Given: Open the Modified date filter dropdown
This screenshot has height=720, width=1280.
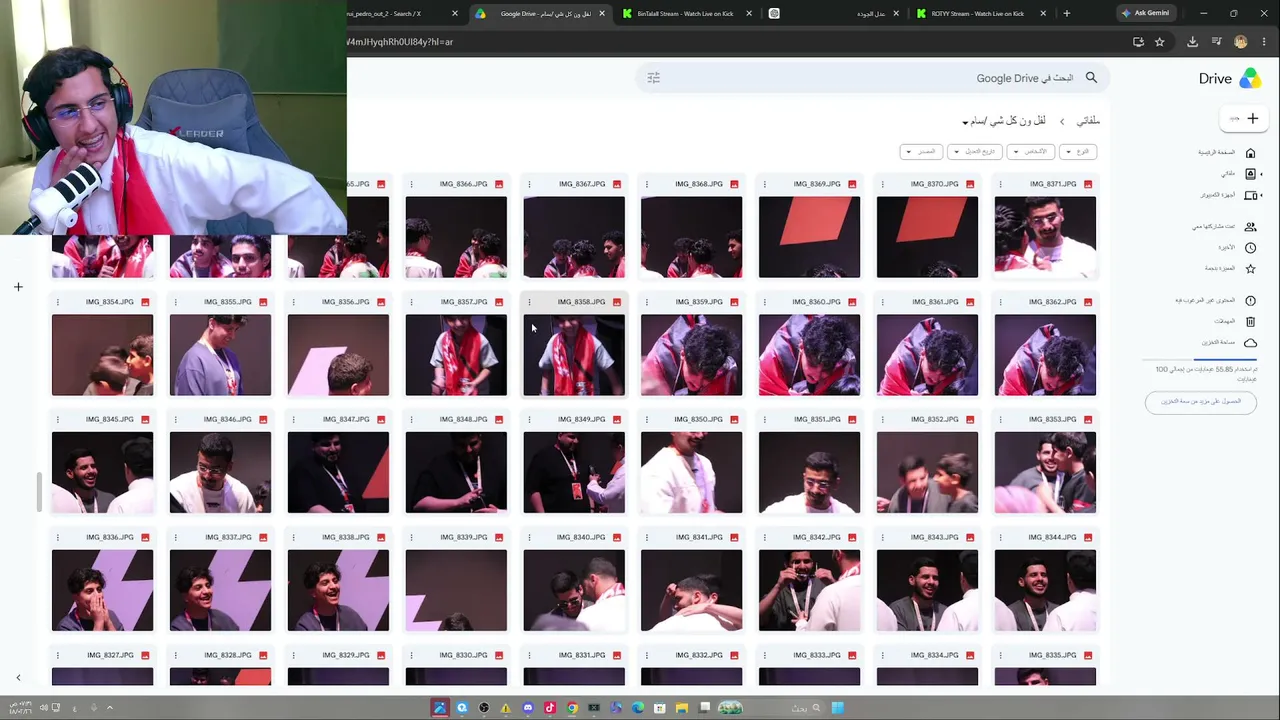Looking at the screenshot, I should [975, 152].
